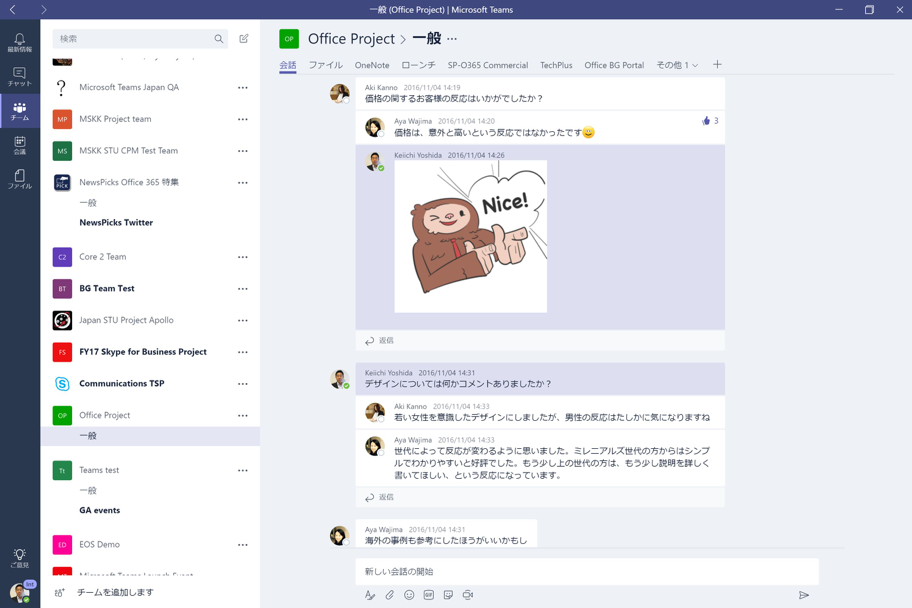The width and height of the screenshot is (912, 608).
Task: Open the activity bell (最新情報) in sidebar
Action: [x=19, y=42]
